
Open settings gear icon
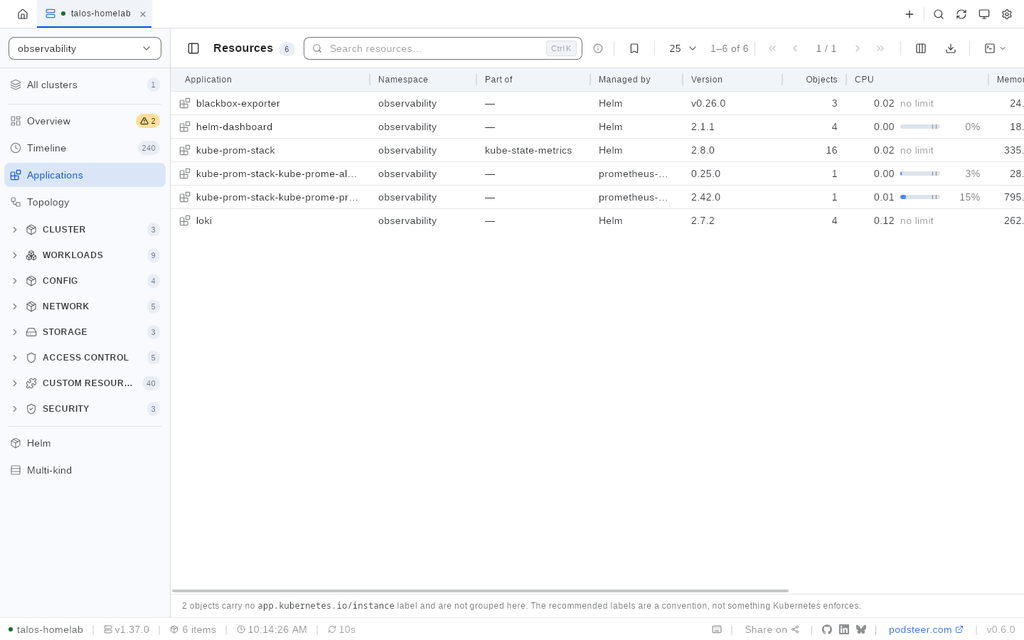(x=1007, y=14)
